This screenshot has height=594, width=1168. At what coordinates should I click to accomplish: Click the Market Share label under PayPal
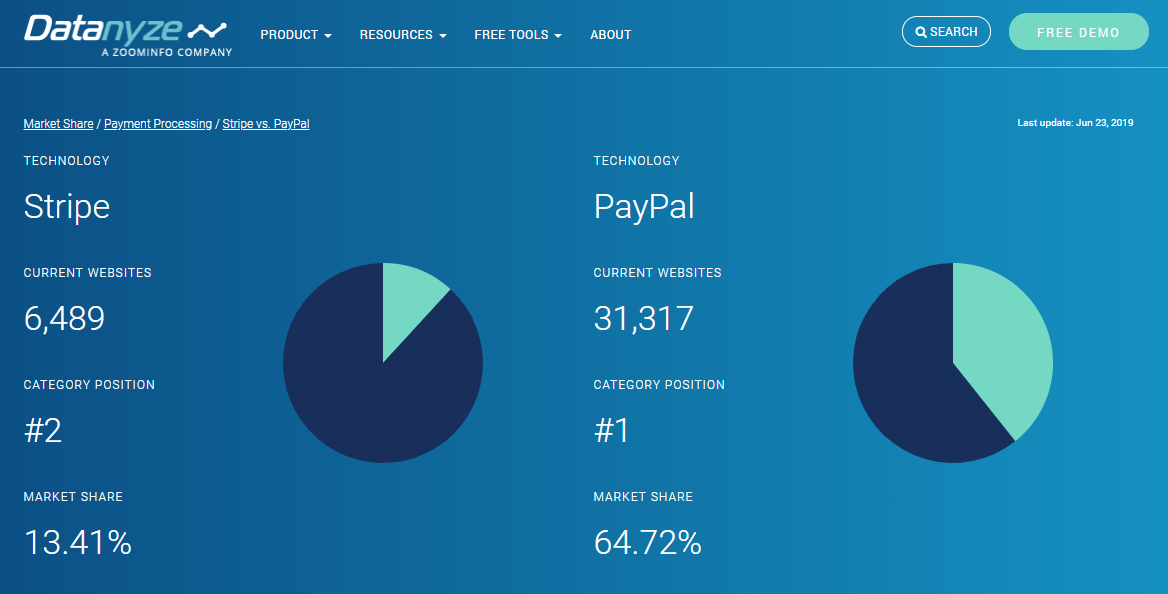pos(643,496)
